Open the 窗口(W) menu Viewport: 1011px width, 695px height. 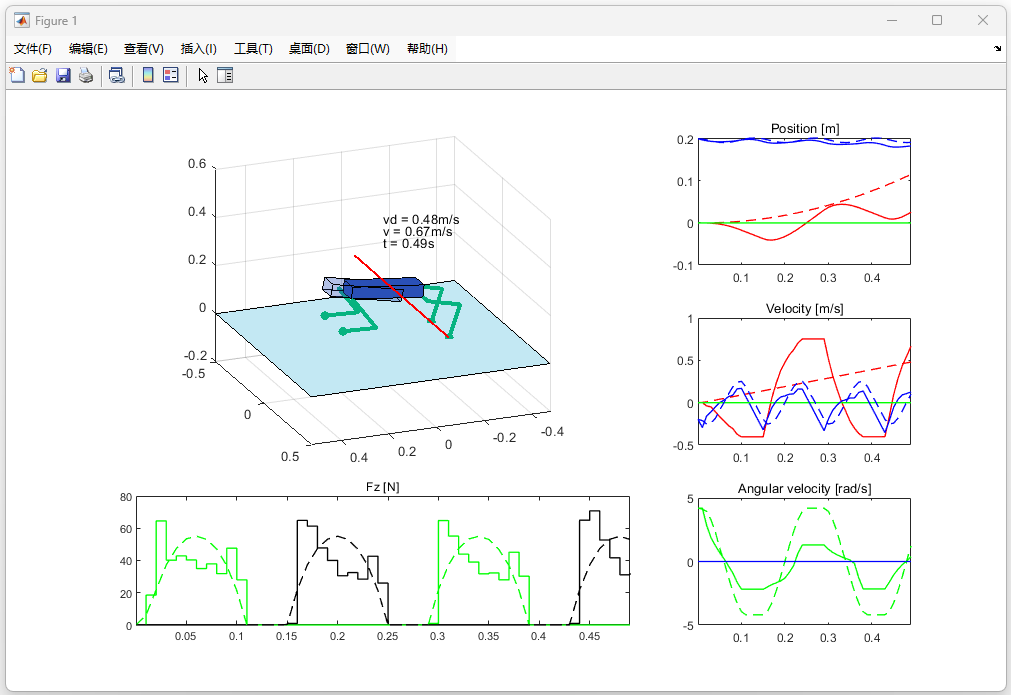click(367, 49)
